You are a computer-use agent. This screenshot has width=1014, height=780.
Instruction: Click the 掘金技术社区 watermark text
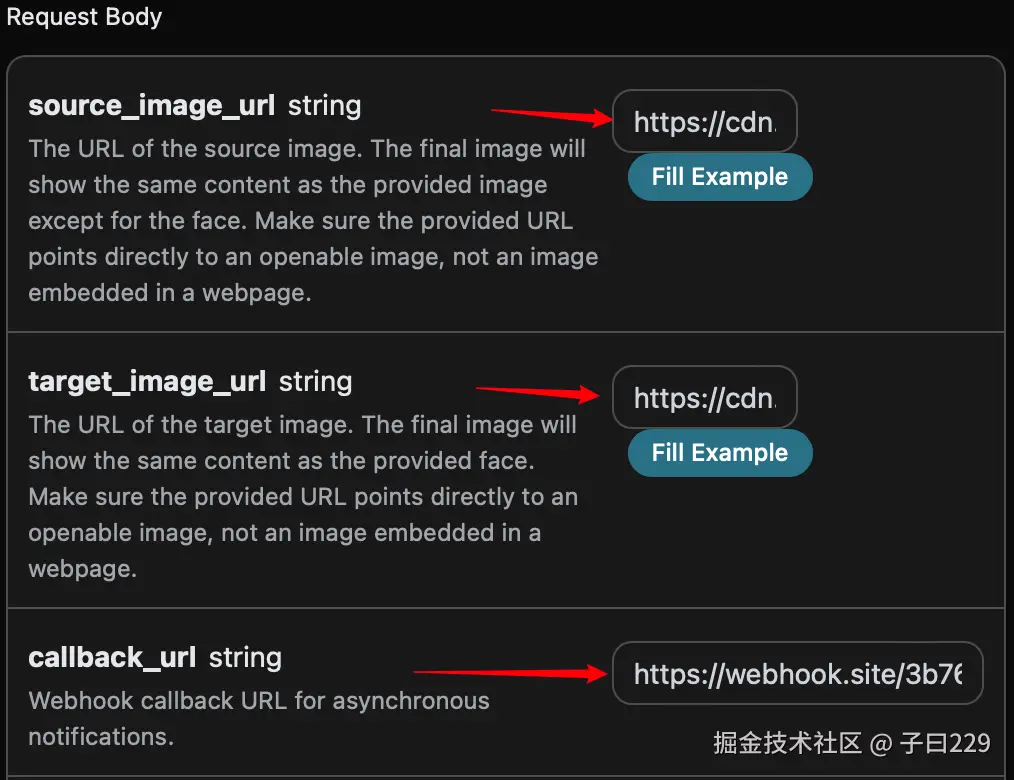[x=787, y=743]
